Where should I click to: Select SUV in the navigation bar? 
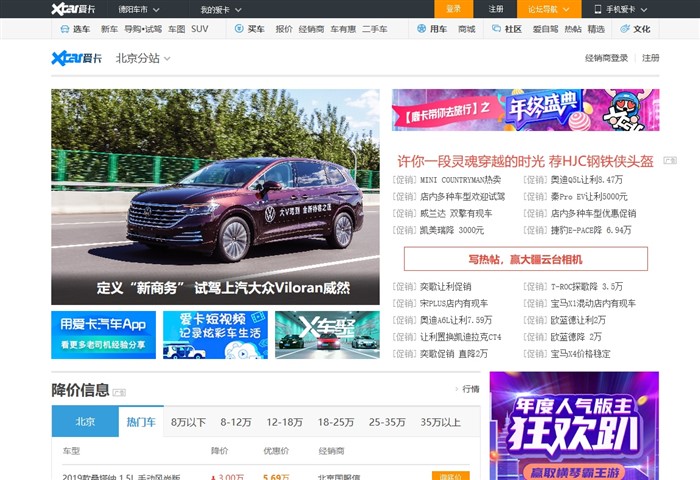(x=200, y=29)
